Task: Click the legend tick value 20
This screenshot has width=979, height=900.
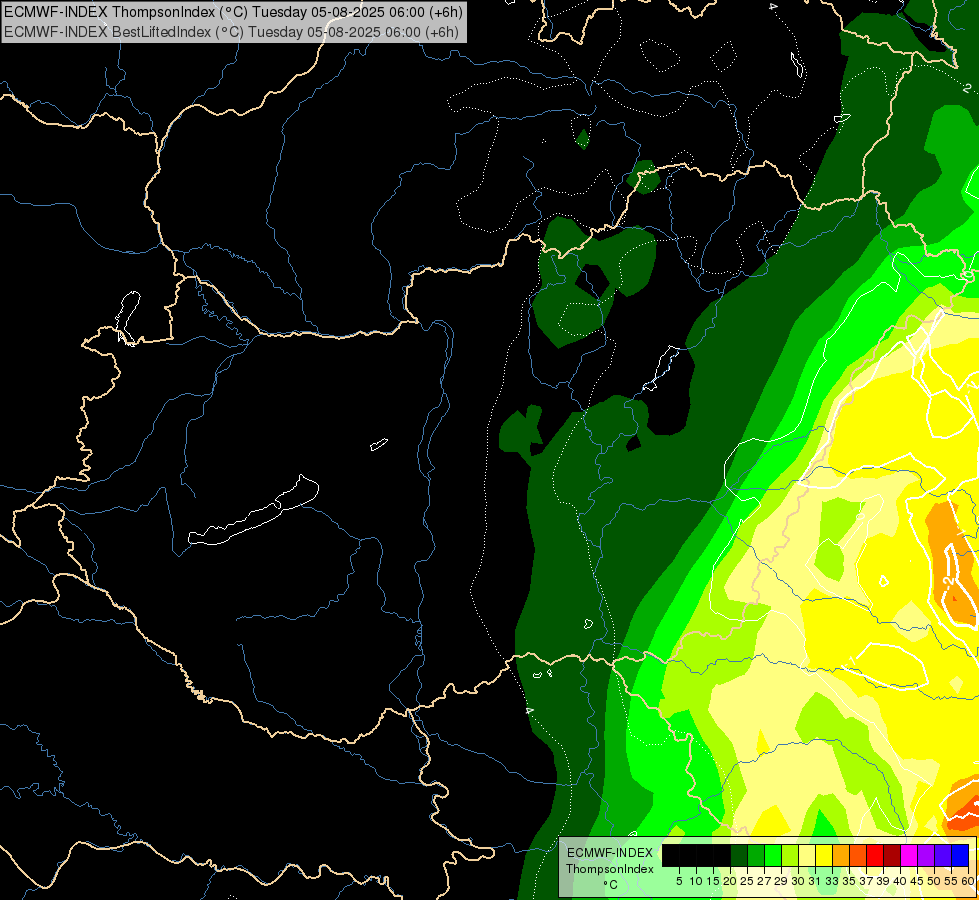Action: (730, 881)
